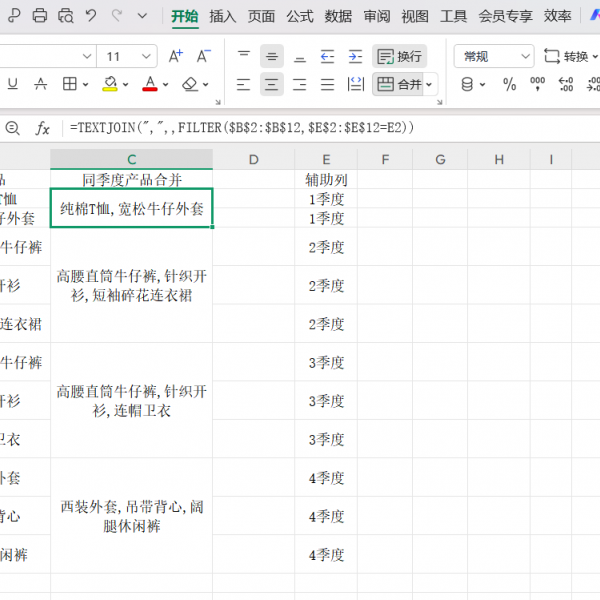Image resolution: width=600 pixels, height=600 pixels.
Task: Toggle the 换行 wrap text button
Action: (399, 57)
